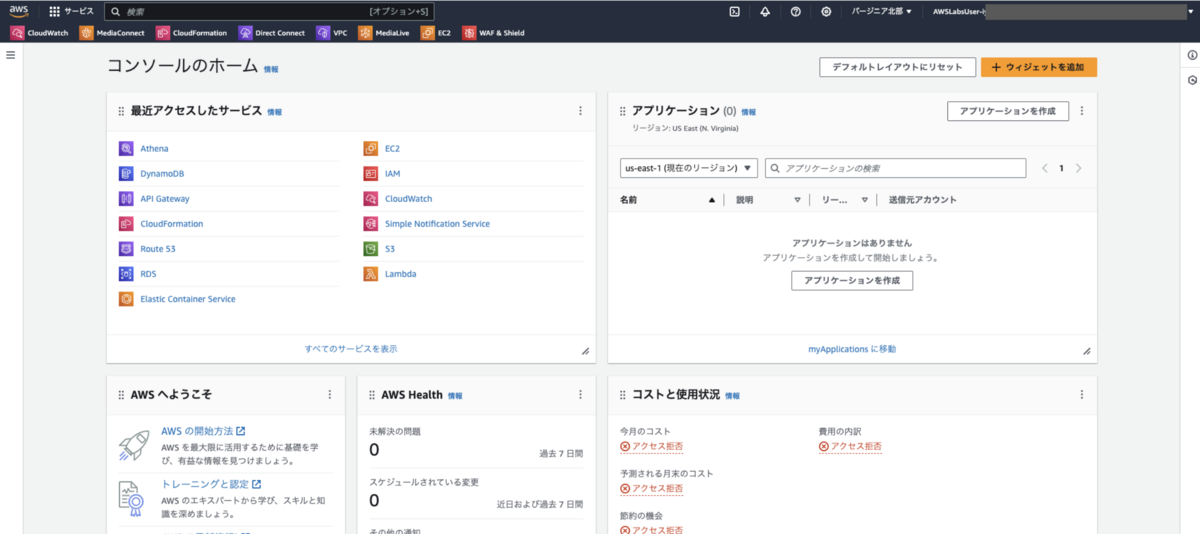Open the WAF & Shield favorite shortcut
1200x534 pixels.
(x=493, y=33)
